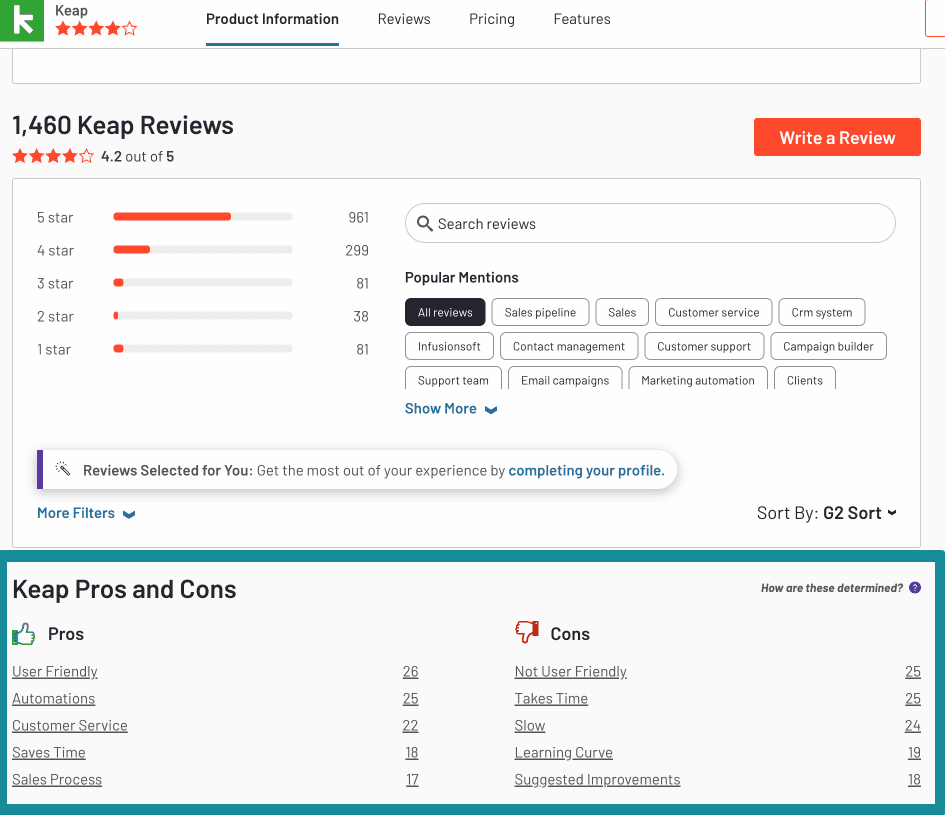Screen dimensions: 945x815
Task: Click the Keap green logo icon
Action: (22, 20)
